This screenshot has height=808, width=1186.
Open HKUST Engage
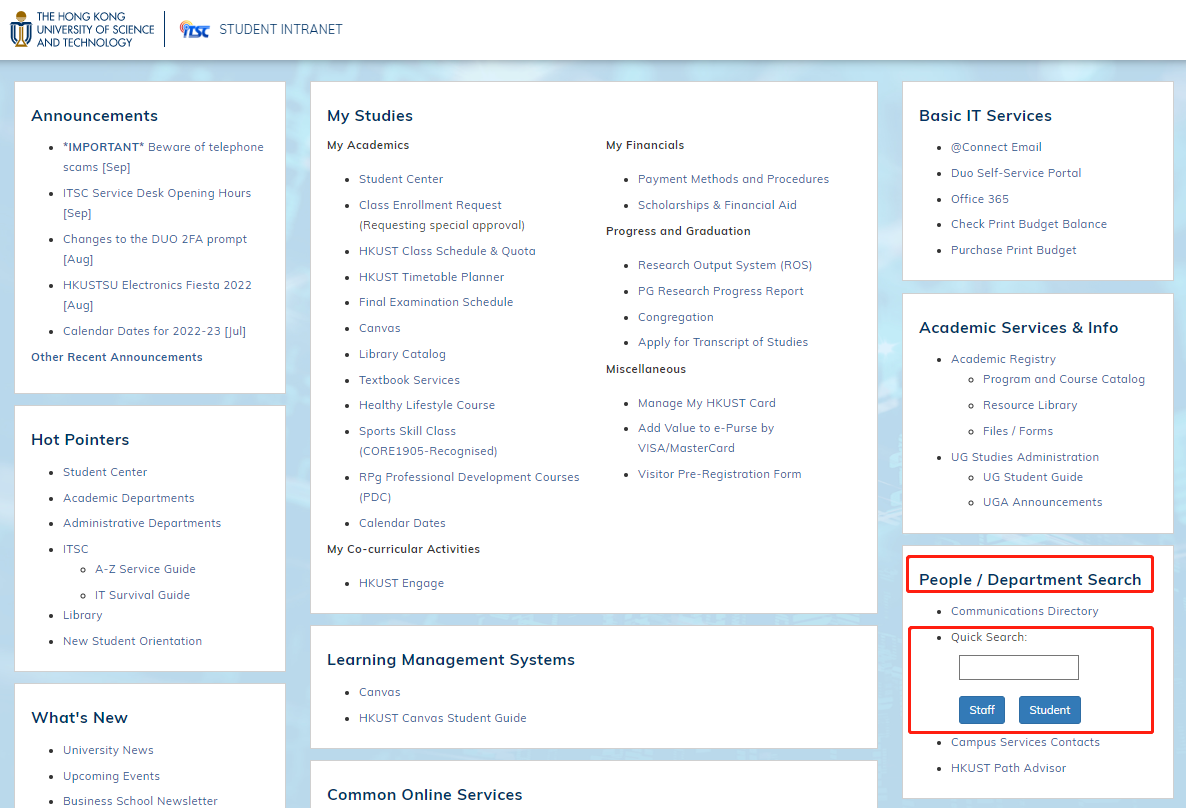(402, 583)
